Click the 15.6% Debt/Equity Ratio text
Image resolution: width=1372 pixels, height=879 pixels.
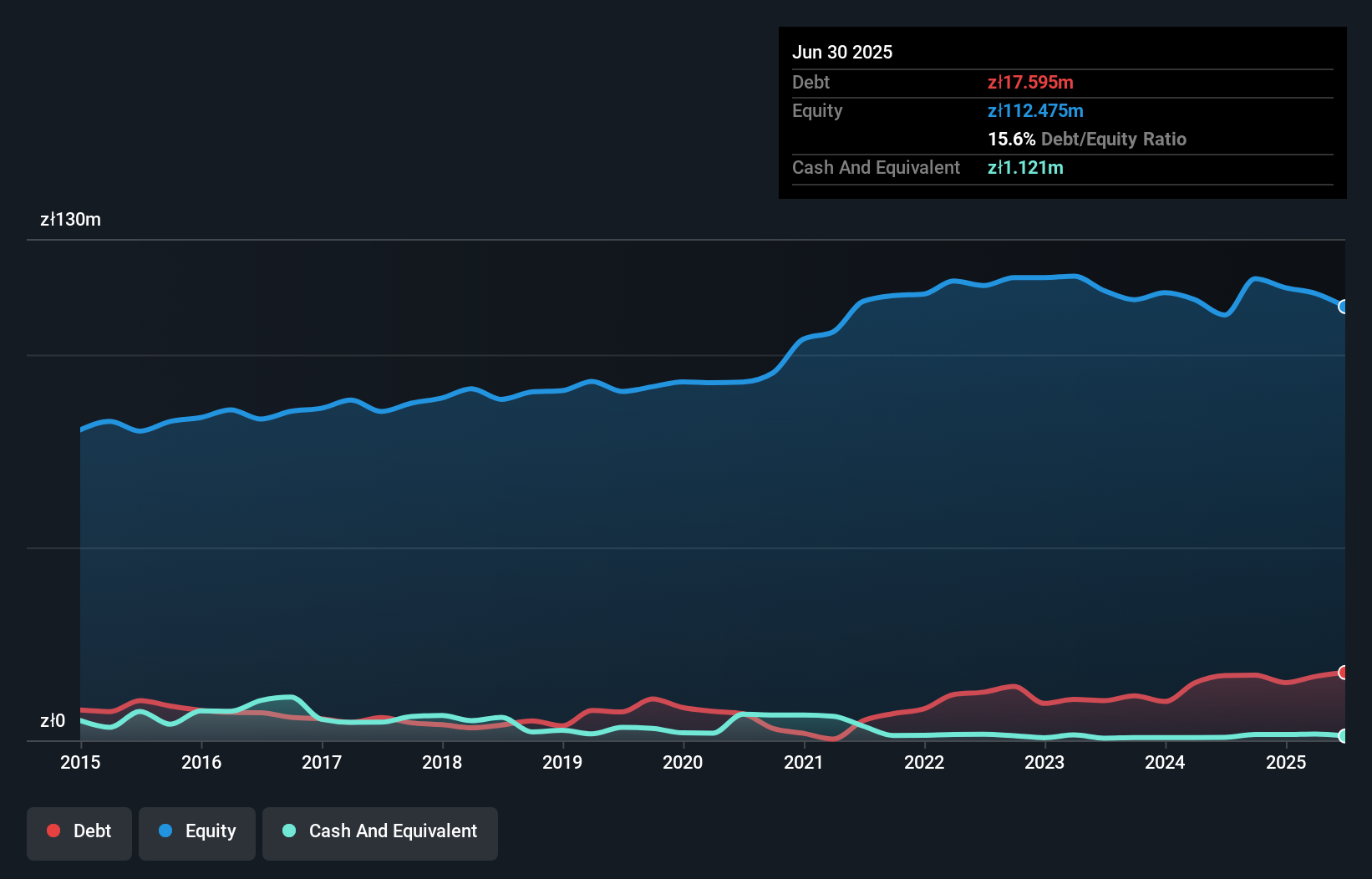coord(1087,139)
